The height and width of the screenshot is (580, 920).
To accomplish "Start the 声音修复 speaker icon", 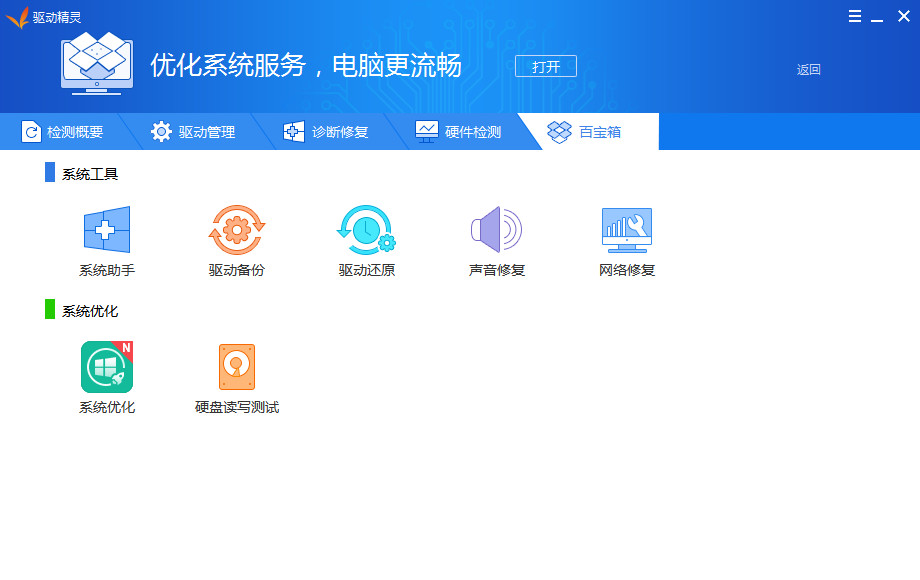I will (x=496, y=229).
